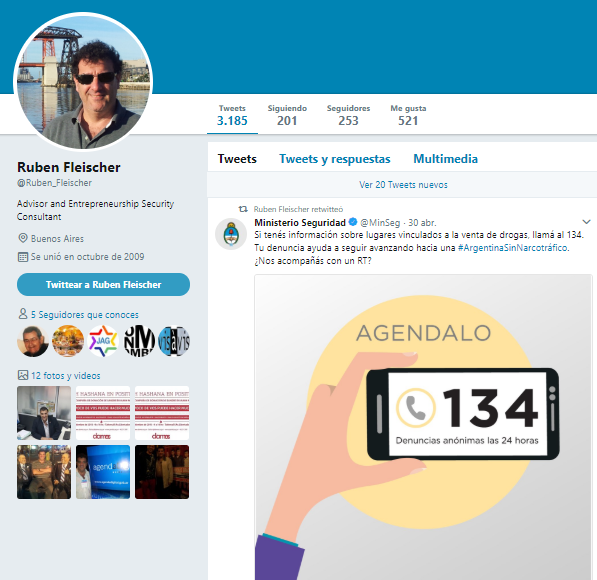The image size is (597, 580).
Task: Click the Ministerio Seguridad avatar icon
Action: coord(231,234)
